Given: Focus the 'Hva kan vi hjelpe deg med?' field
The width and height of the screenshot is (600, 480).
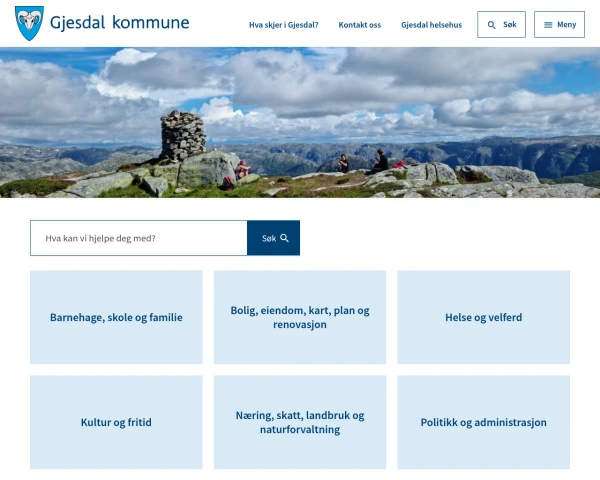Looking at the screenshot, I should click(x=139, y=238).
